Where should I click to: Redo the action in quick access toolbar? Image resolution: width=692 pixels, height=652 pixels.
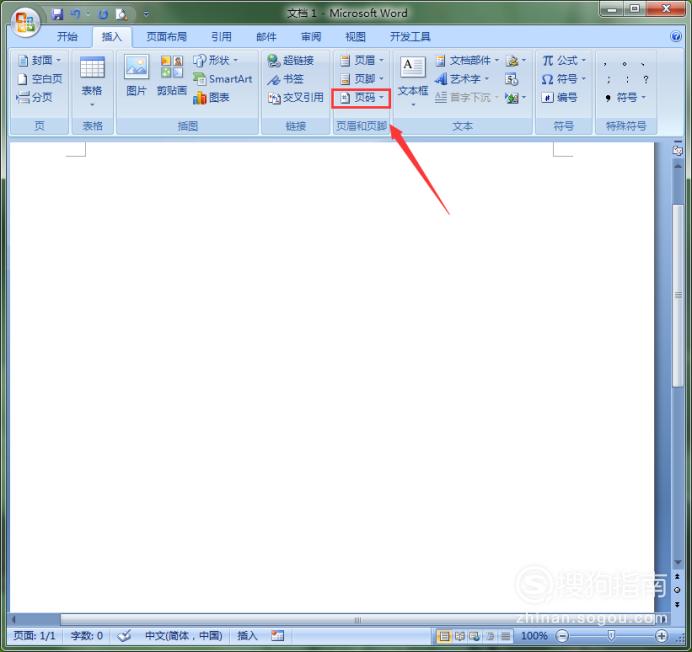(103, 14)
